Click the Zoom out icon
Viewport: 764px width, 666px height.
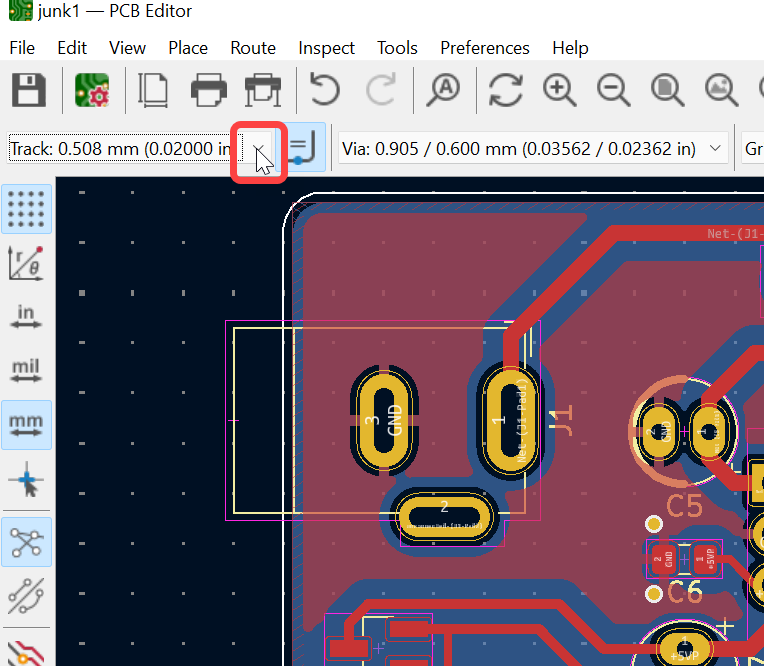coord(613,91)
